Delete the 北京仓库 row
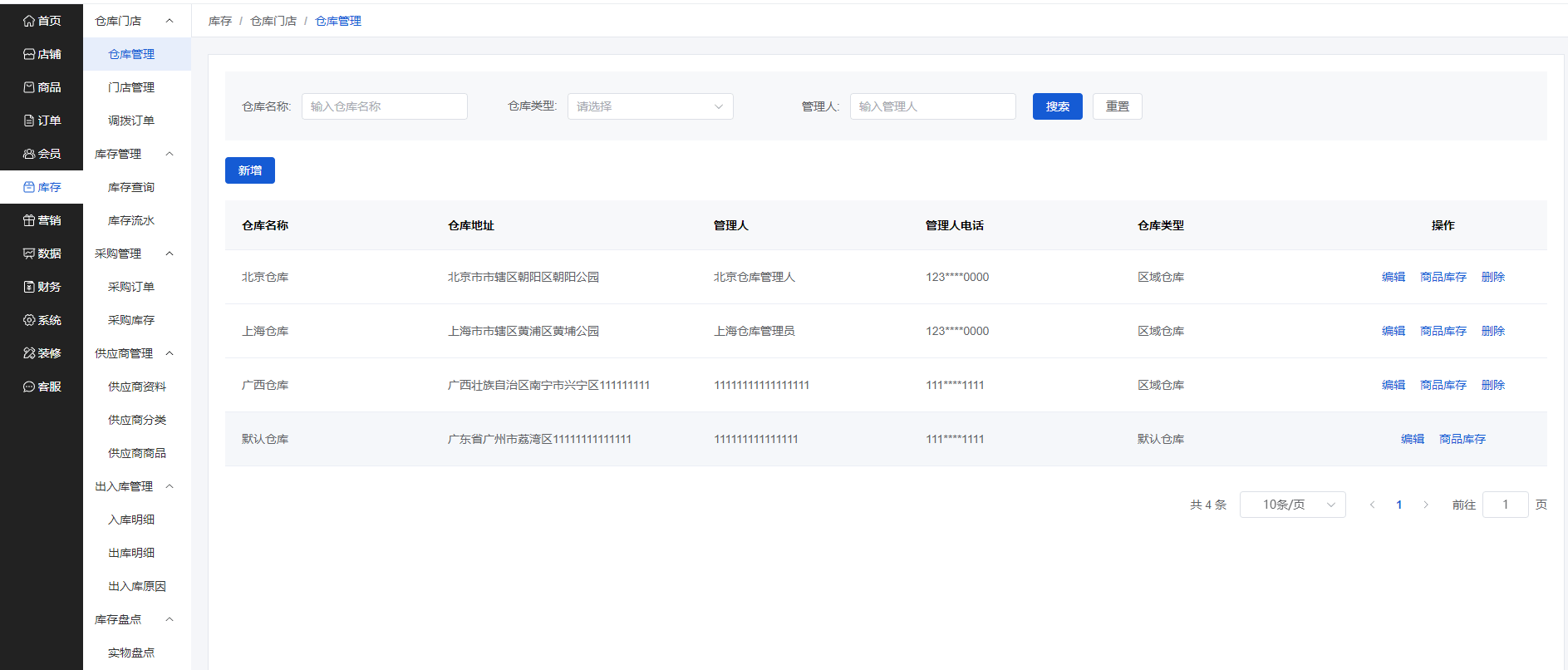This screenshot has height=670, width=1568. click(1493, 277)
